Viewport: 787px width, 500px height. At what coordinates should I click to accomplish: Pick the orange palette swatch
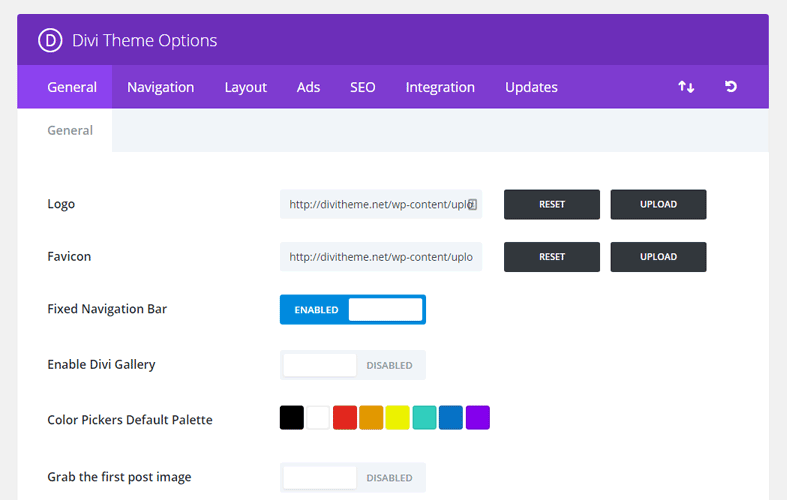pos(371,418)
